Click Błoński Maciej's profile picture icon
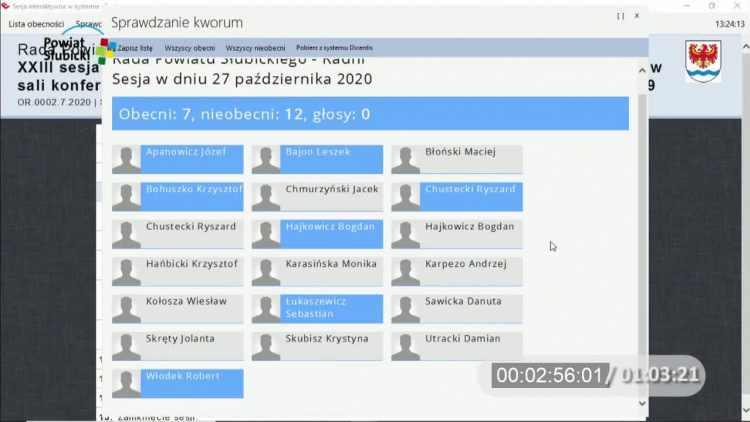 click(405, 160)
